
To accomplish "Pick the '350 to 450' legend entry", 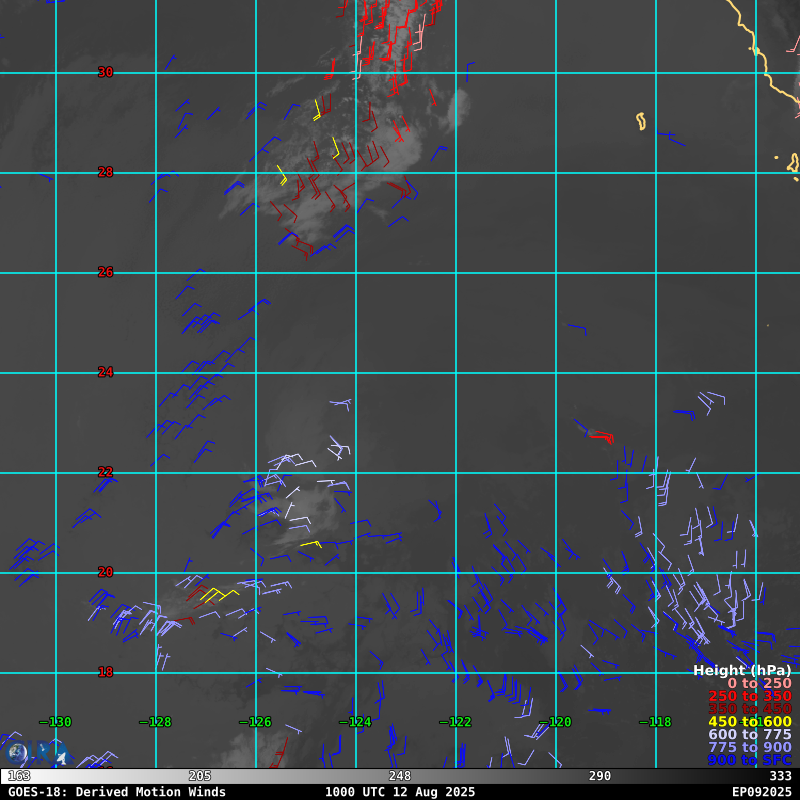I will click(x=750, y=709).
